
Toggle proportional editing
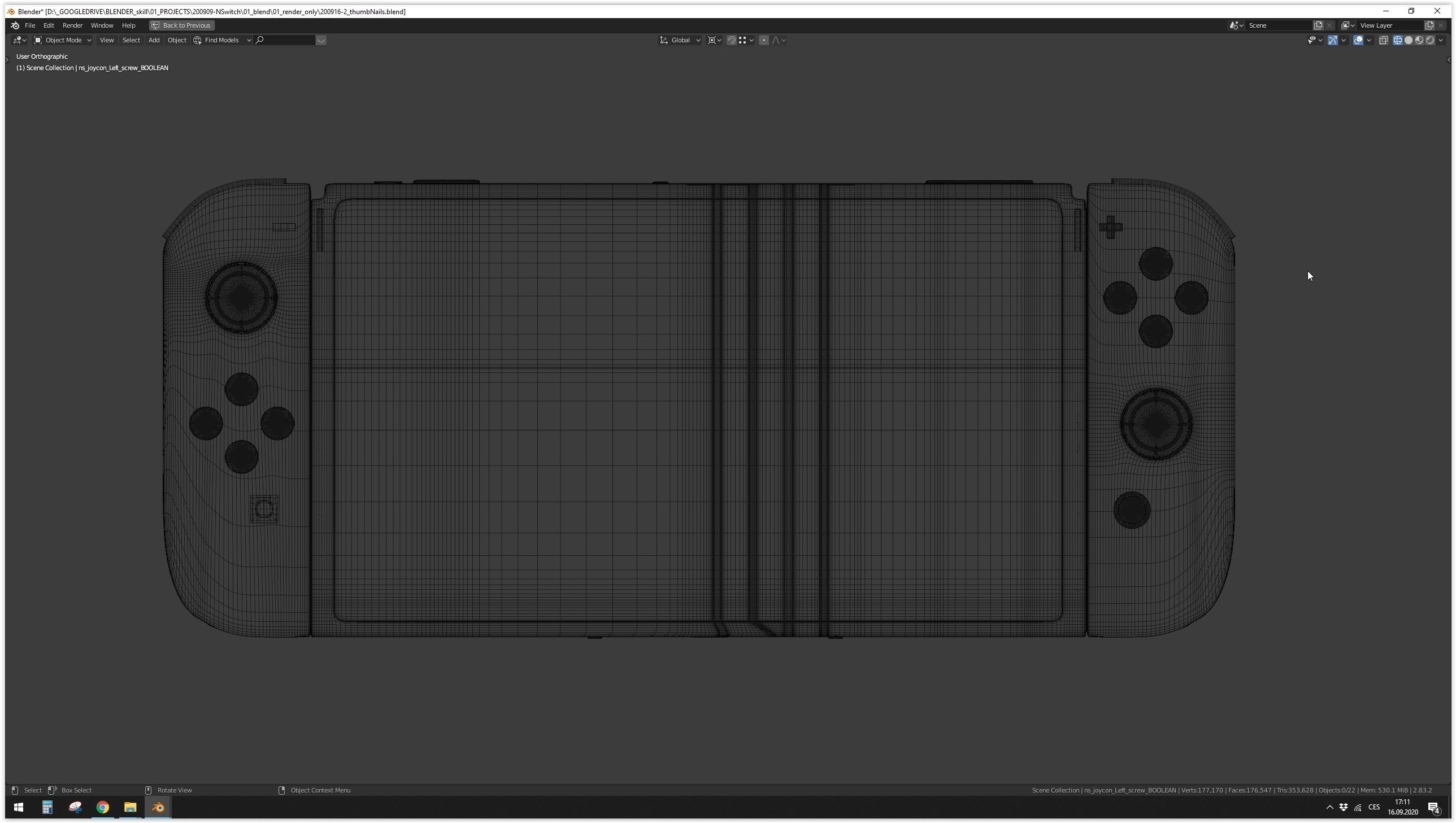[764, 40]
